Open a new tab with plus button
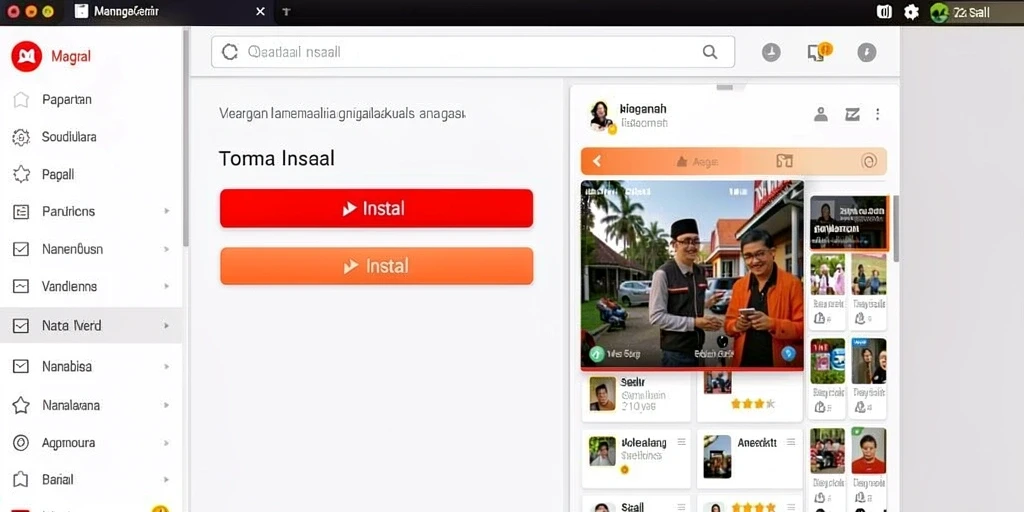The width and height of the screenshot is (1024, 512). (287, 12)
